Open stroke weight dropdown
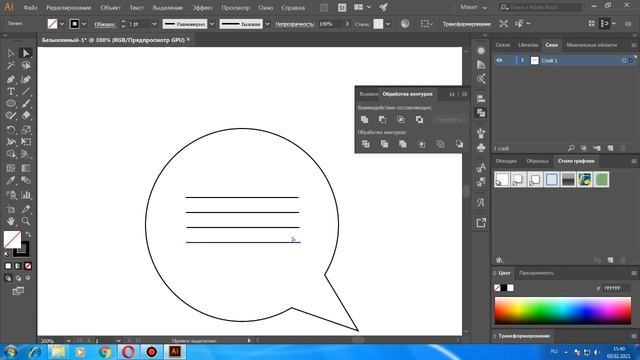 [x=154, y=24]
